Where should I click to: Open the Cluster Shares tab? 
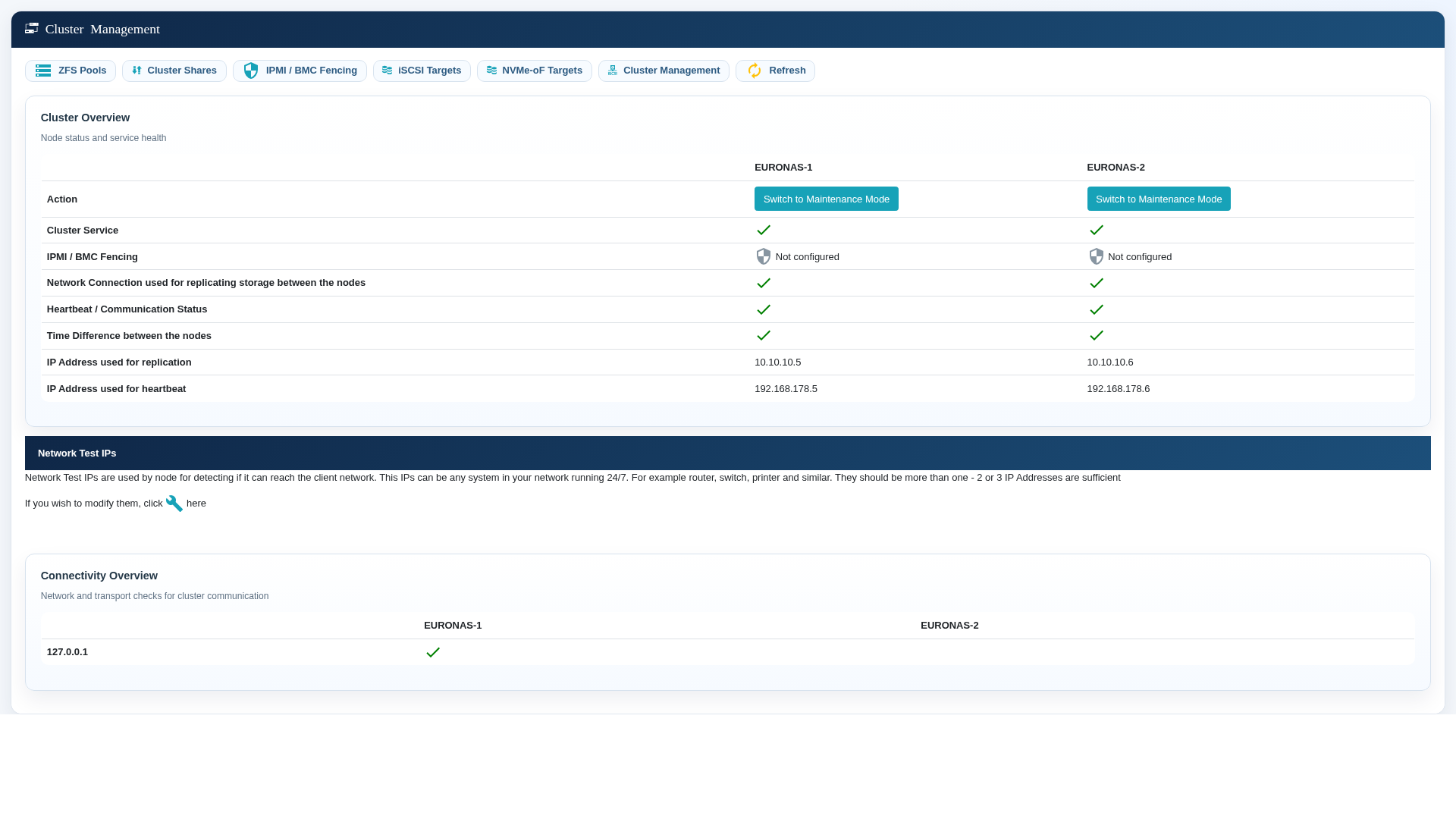coord(174,71)
